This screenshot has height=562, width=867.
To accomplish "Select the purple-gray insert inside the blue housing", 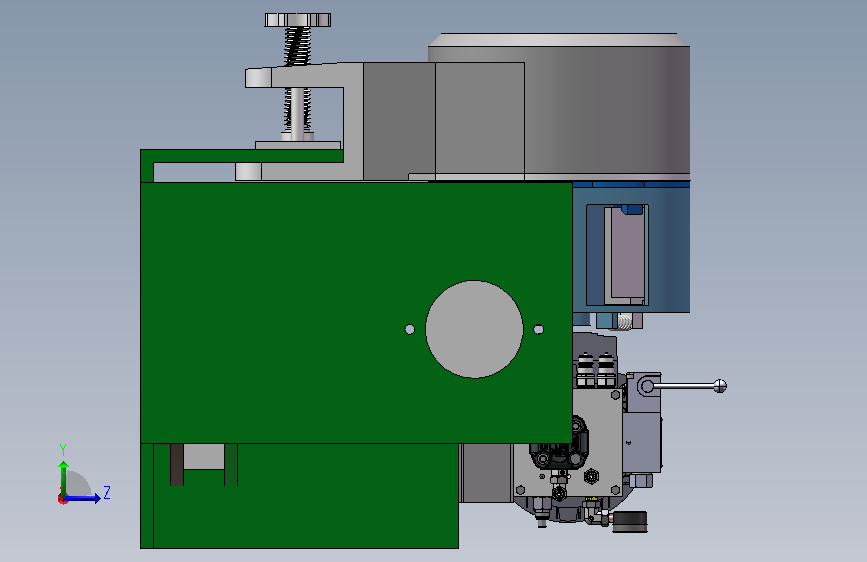I will tap(628, 256).
